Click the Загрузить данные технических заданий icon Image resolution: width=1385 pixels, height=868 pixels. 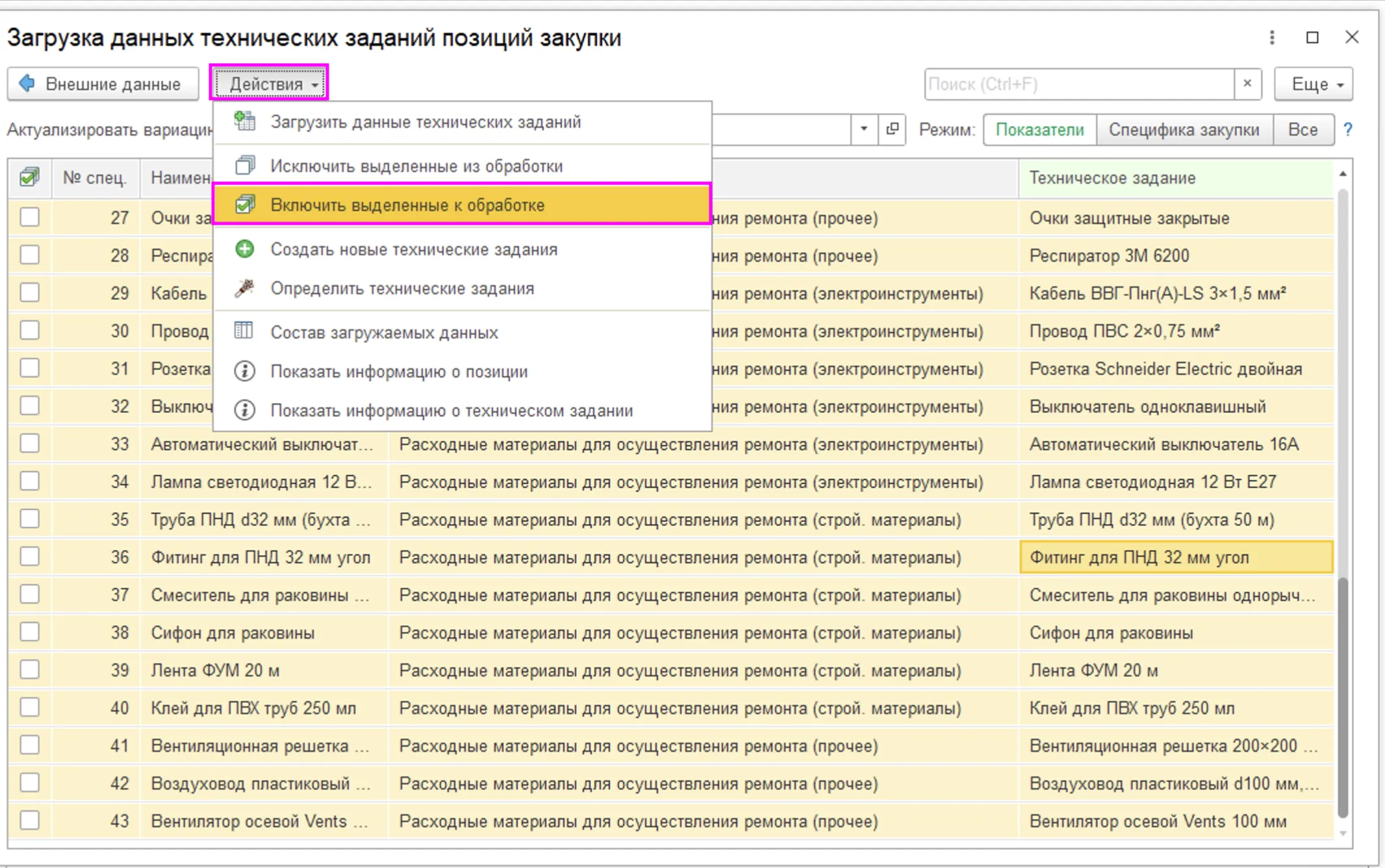(x=245, y=121)
